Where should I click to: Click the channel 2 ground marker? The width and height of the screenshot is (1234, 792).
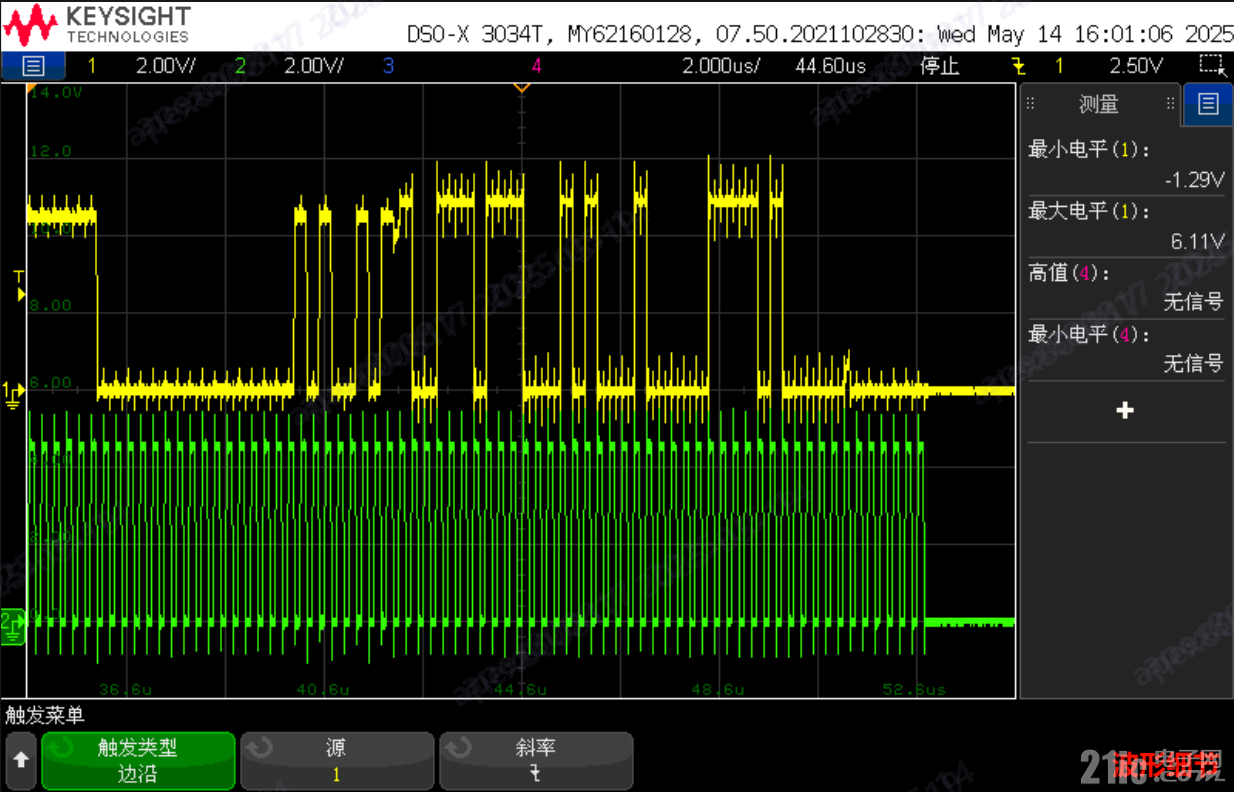pyautogui.click(x=13, y=625)
